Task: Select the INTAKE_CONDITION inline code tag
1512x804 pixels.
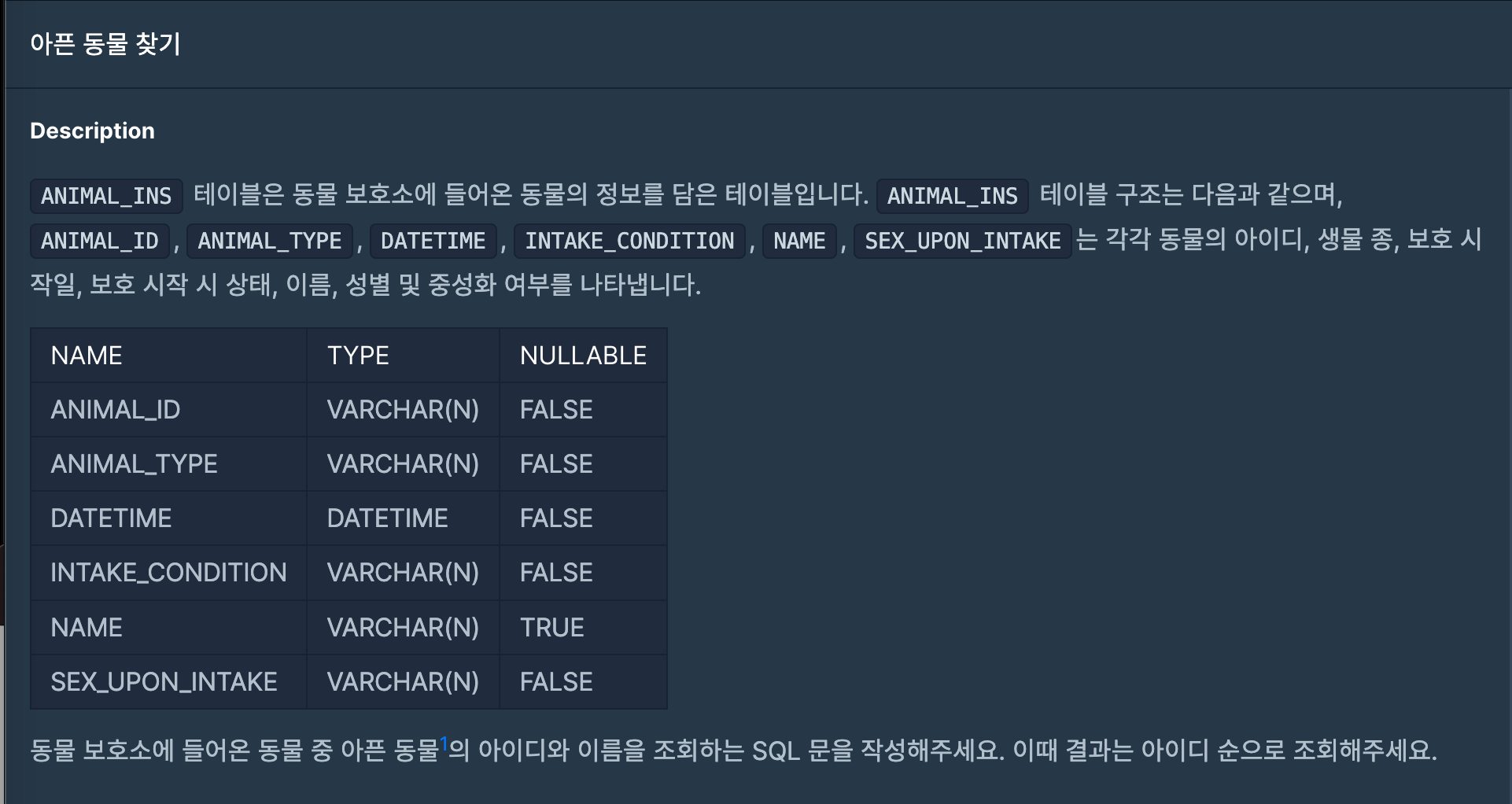Action: (x=629, y=241)
